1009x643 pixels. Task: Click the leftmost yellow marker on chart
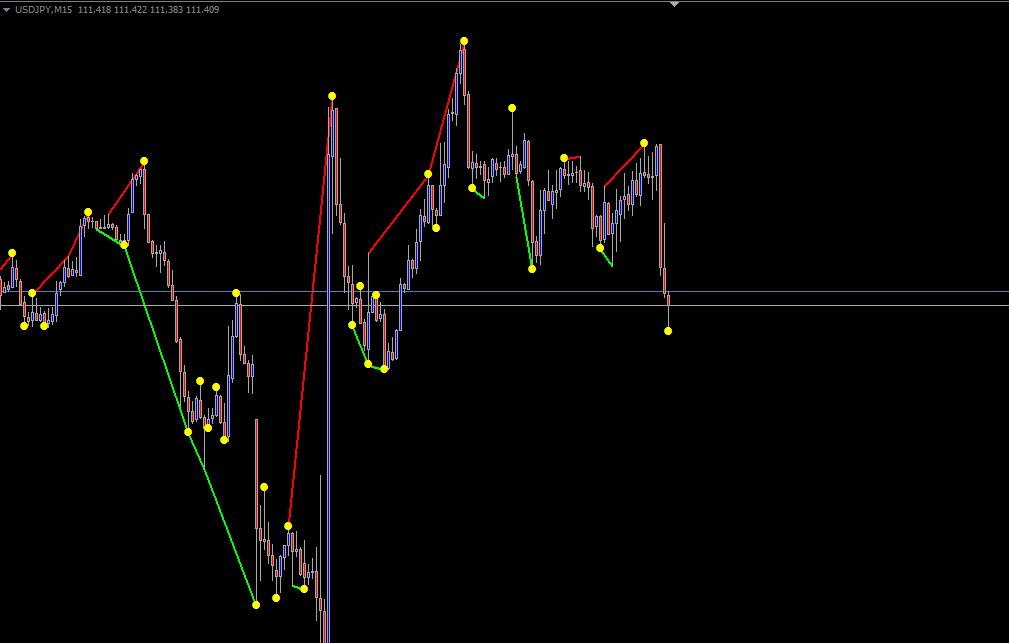click(x=12, y=253)
